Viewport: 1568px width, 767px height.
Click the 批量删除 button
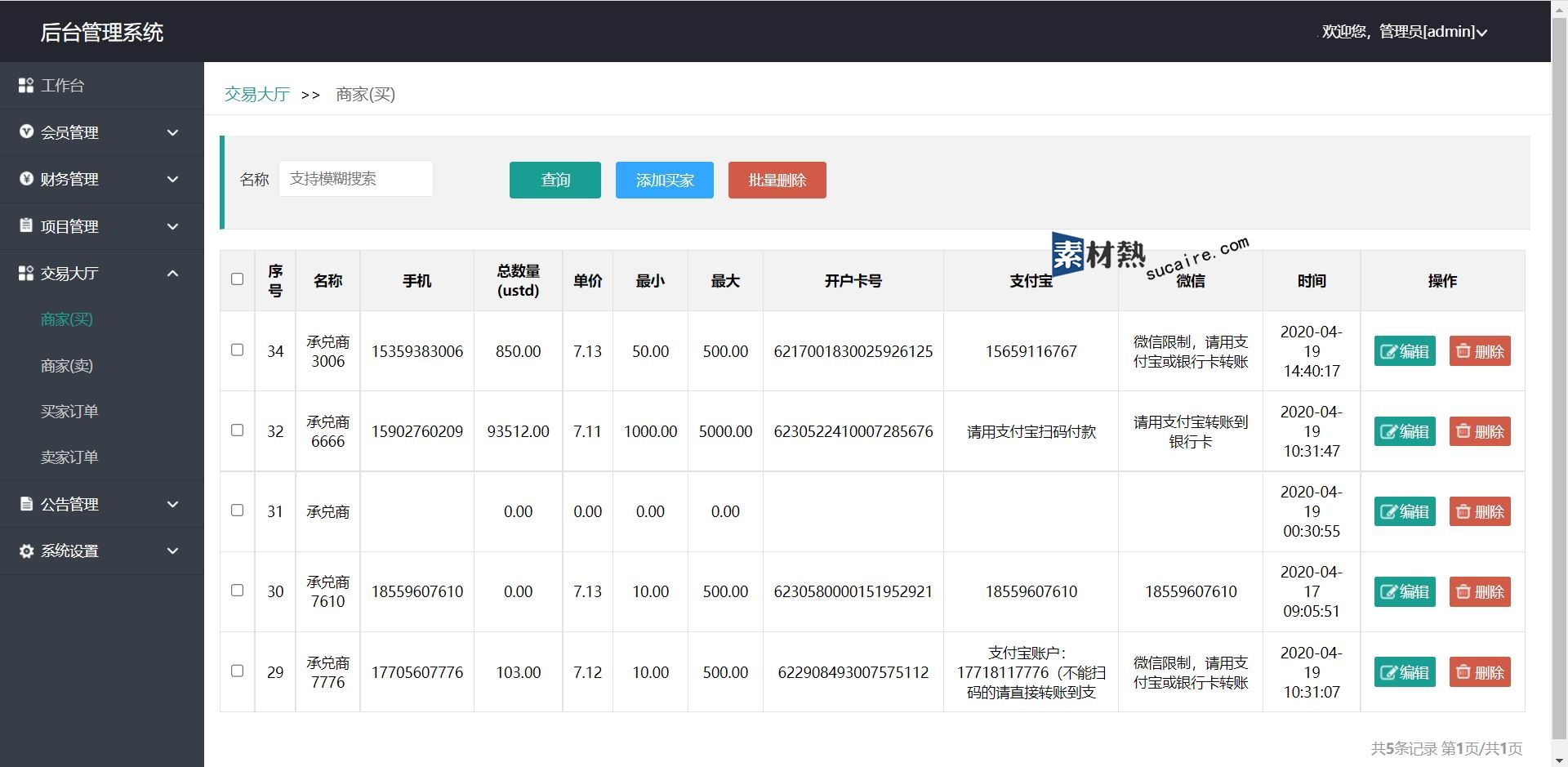coord(777,180)
